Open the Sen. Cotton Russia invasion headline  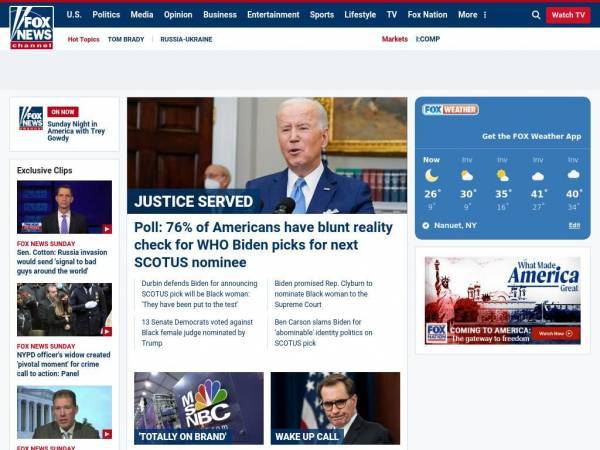pyautogui.click(x=62, y=262)
